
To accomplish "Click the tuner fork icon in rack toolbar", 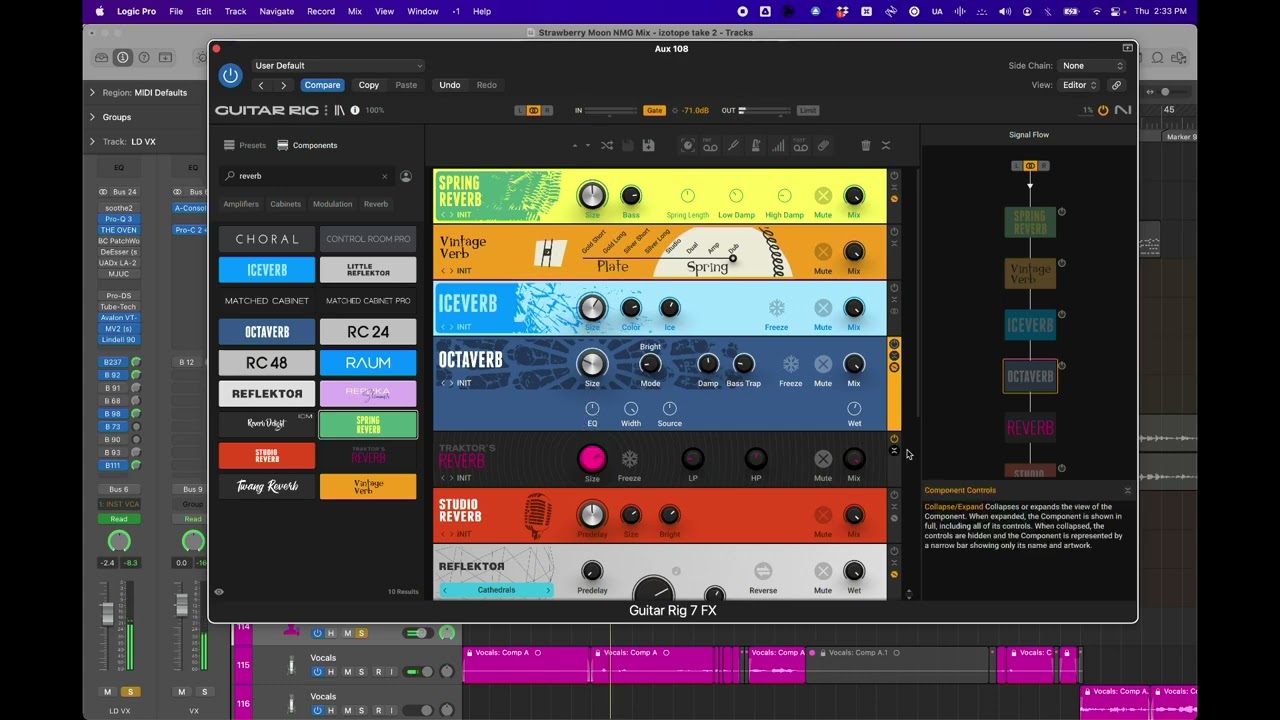I will 733,146.
